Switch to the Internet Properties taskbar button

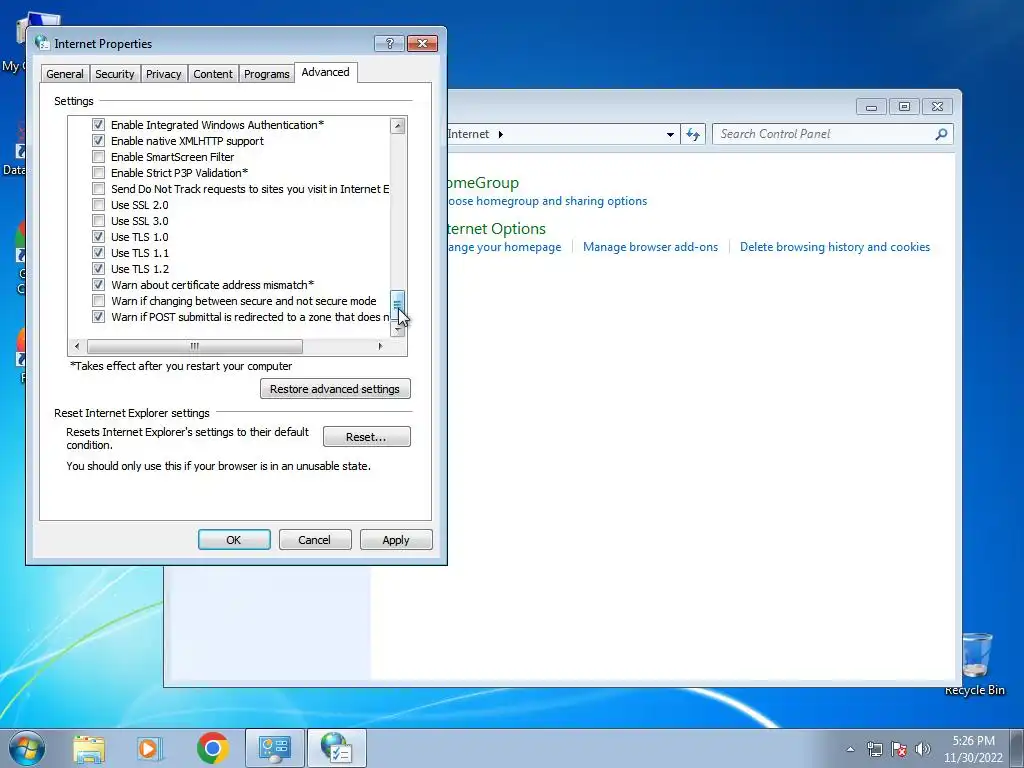point(336,748)
